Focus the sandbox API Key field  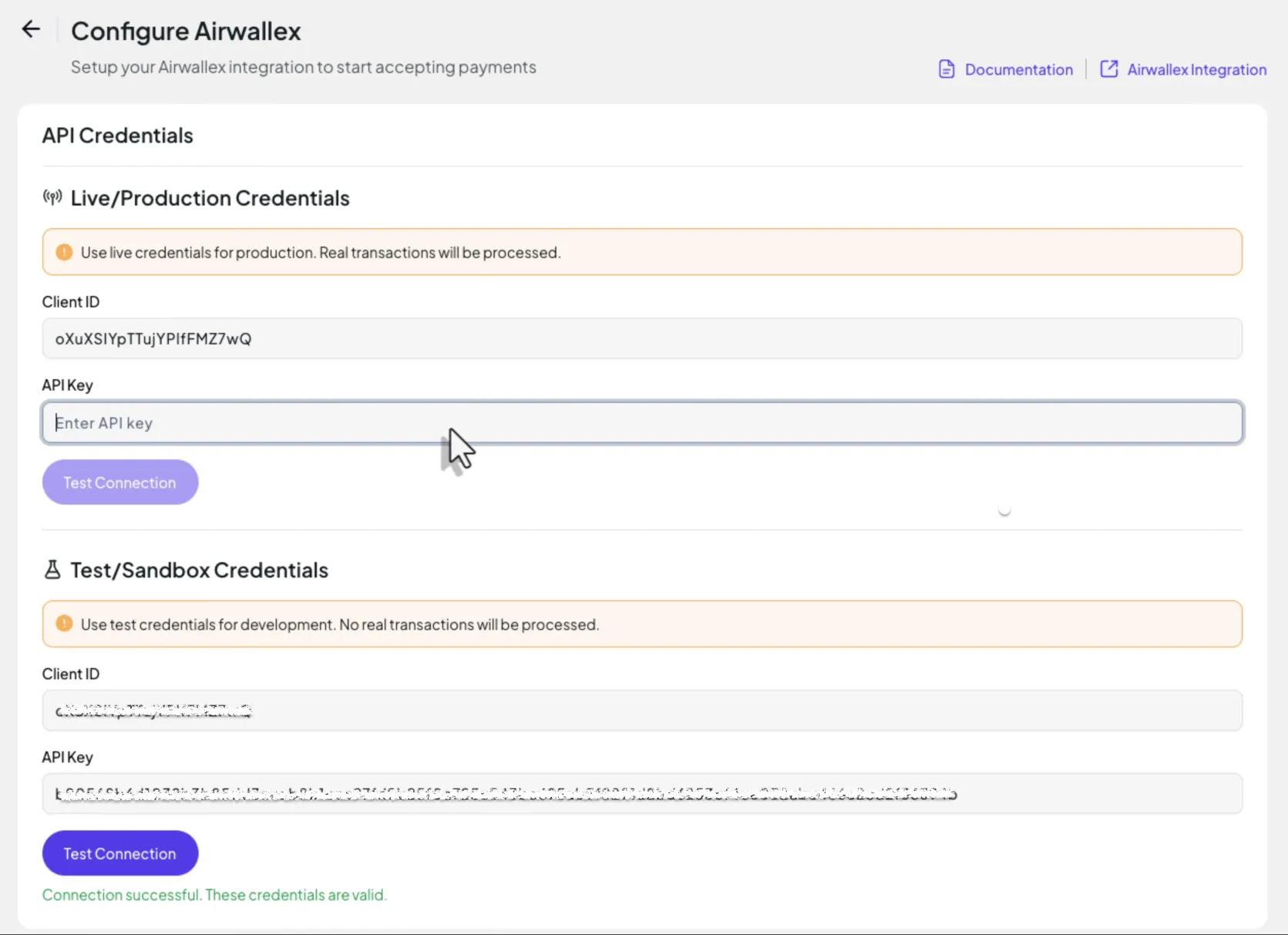[x=642, y=793]
